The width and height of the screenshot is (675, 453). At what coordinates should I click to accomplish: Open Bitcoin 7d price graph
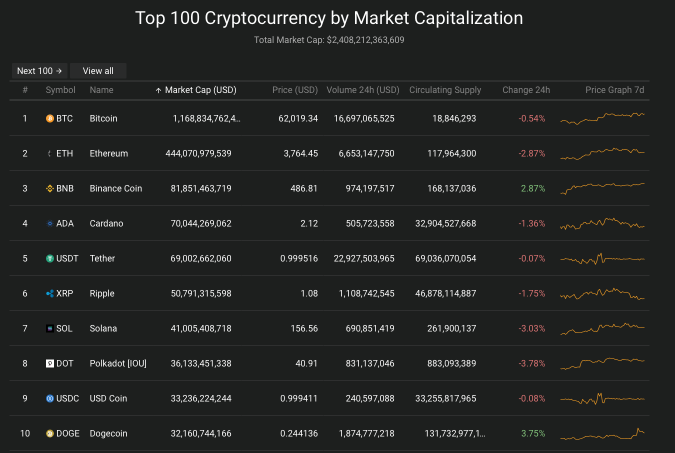[x=603, y=118]
